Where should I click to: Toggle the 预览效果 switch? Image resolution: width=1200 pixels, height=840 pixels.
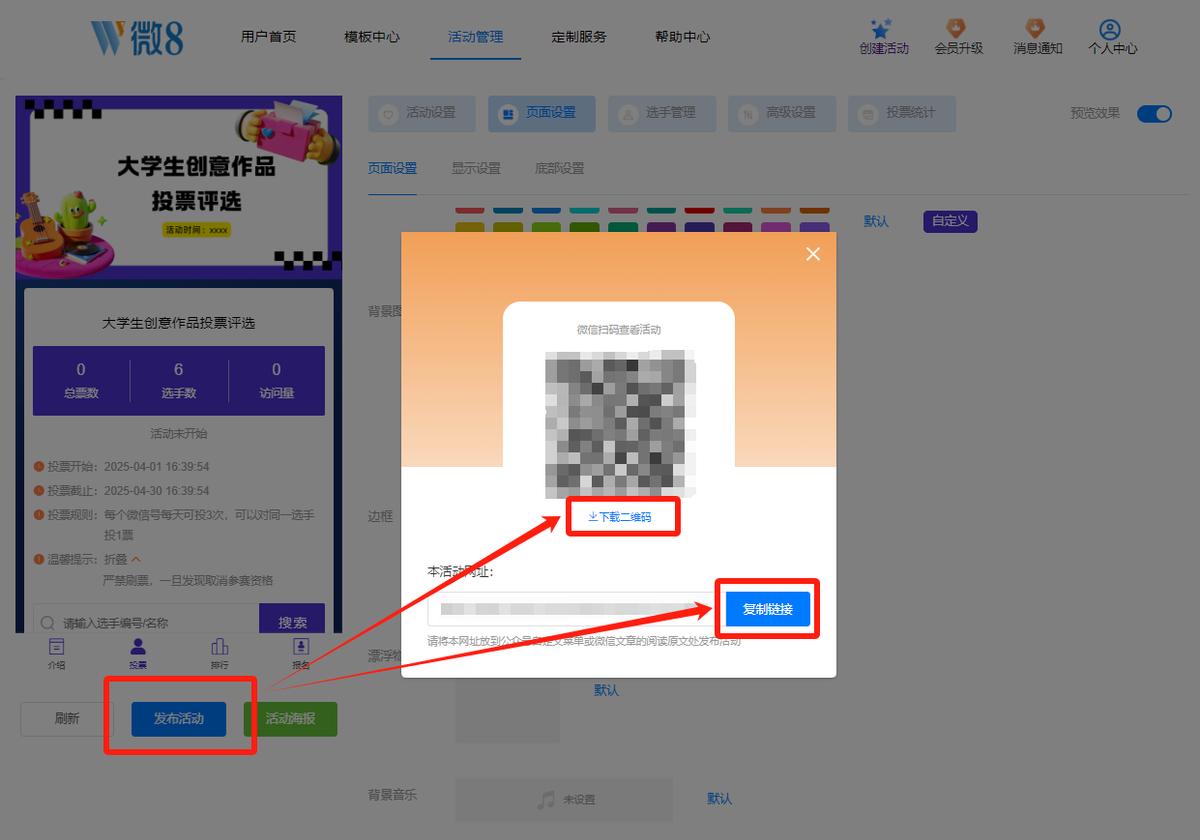point(1154,113)
